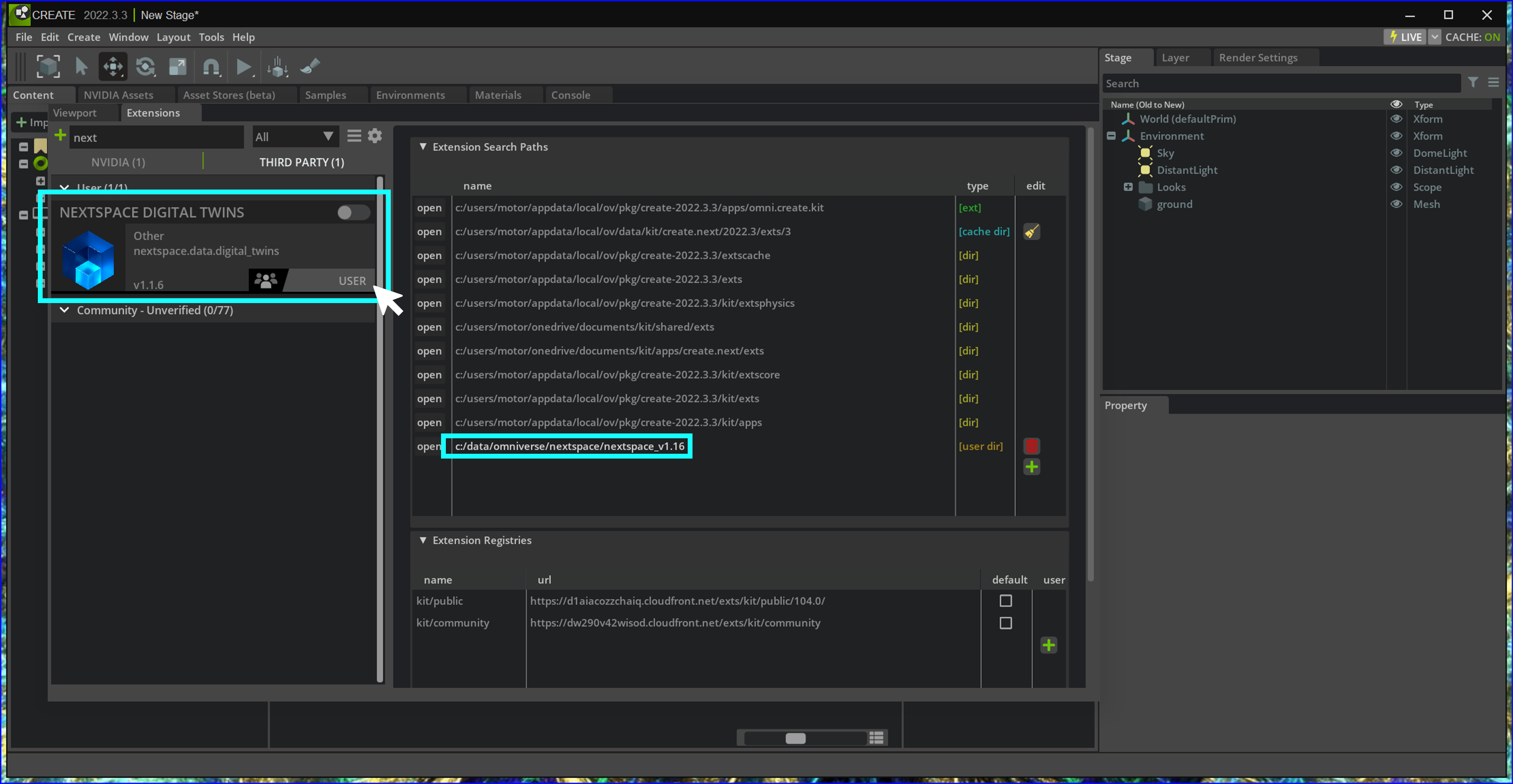Image resolution: width=1513 pixels, height=784 pixels.
Task: Check kit/community default checkbox
Action: click(x=1005, y=623)
